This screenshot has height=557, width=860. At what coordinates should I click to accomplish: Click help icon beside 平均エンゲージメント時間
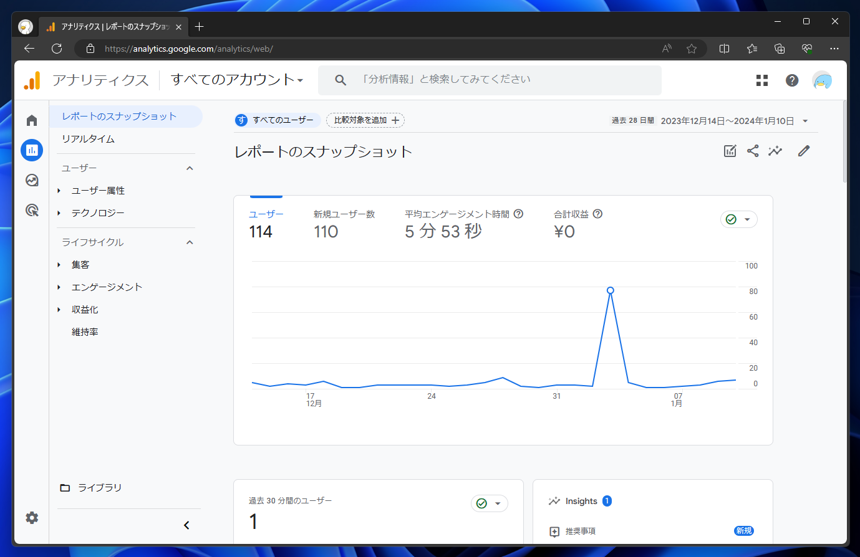[x=518, y=214]
